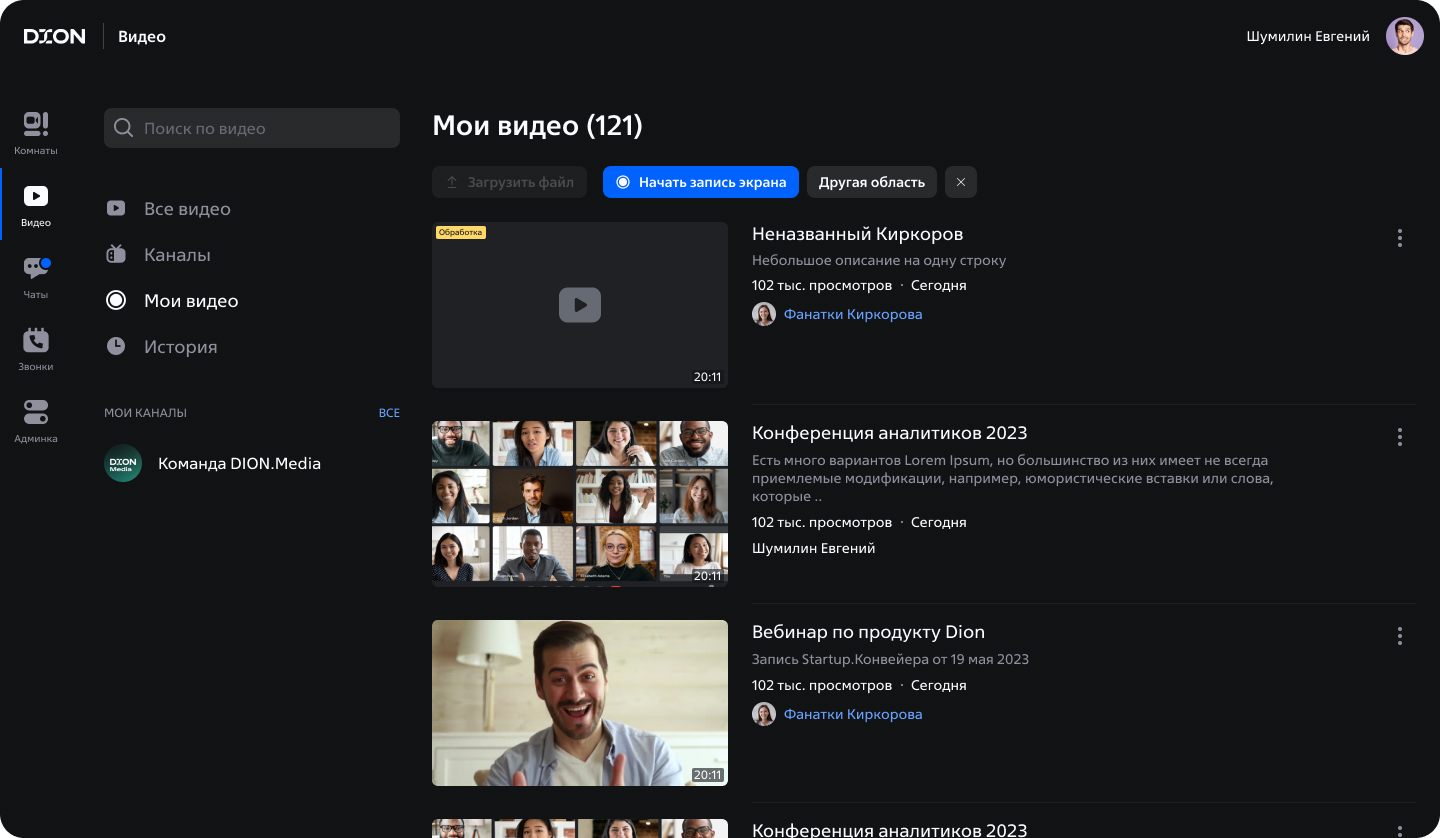The image size is (1440, 838).
Task: Select История in navigation
Action: point(181,347)
